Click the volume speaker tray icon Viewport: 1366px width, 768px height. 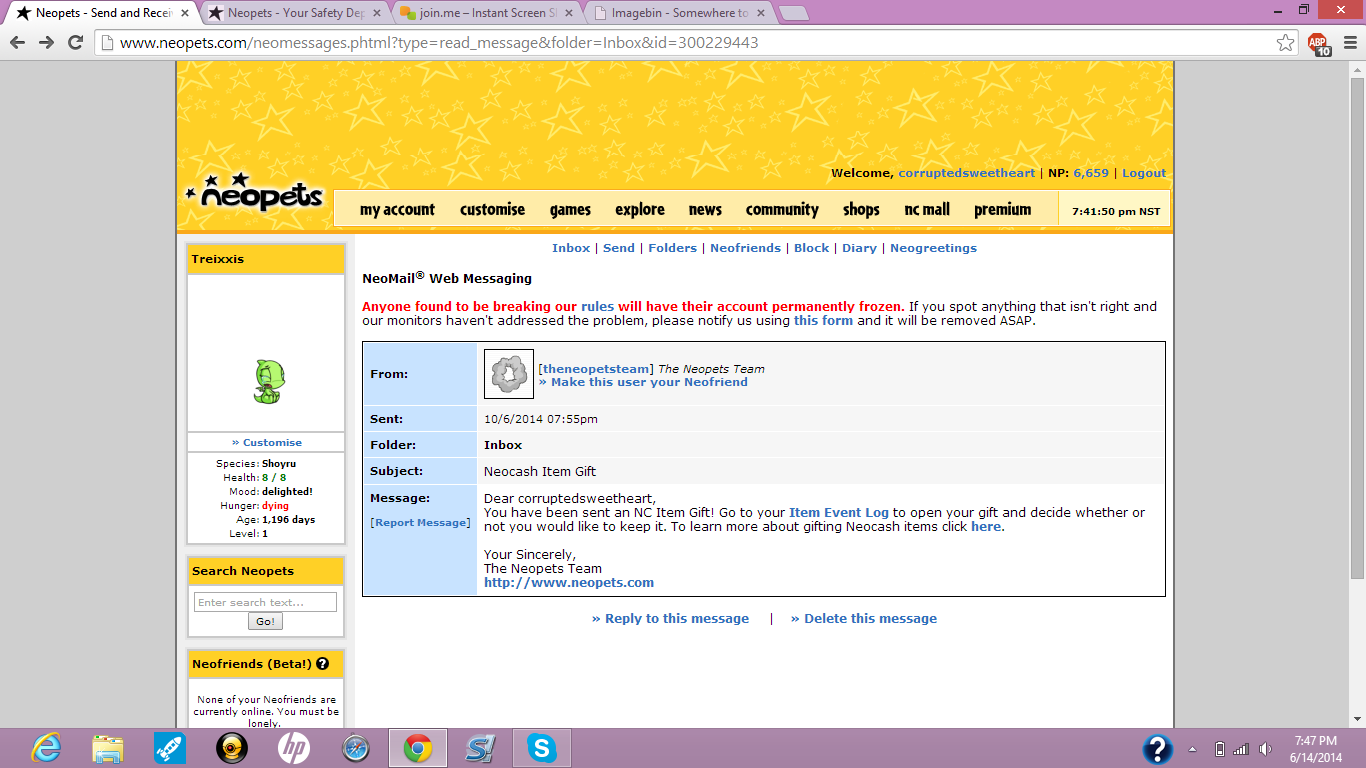coord(1266,749)
